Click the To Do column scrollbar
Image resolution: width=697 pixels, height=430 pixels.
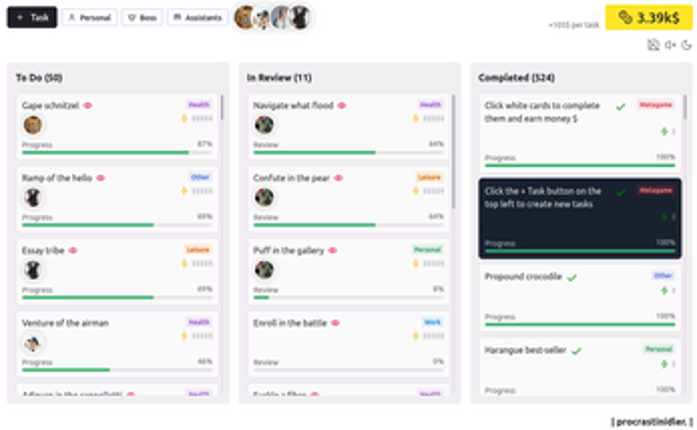click(222, 107)
